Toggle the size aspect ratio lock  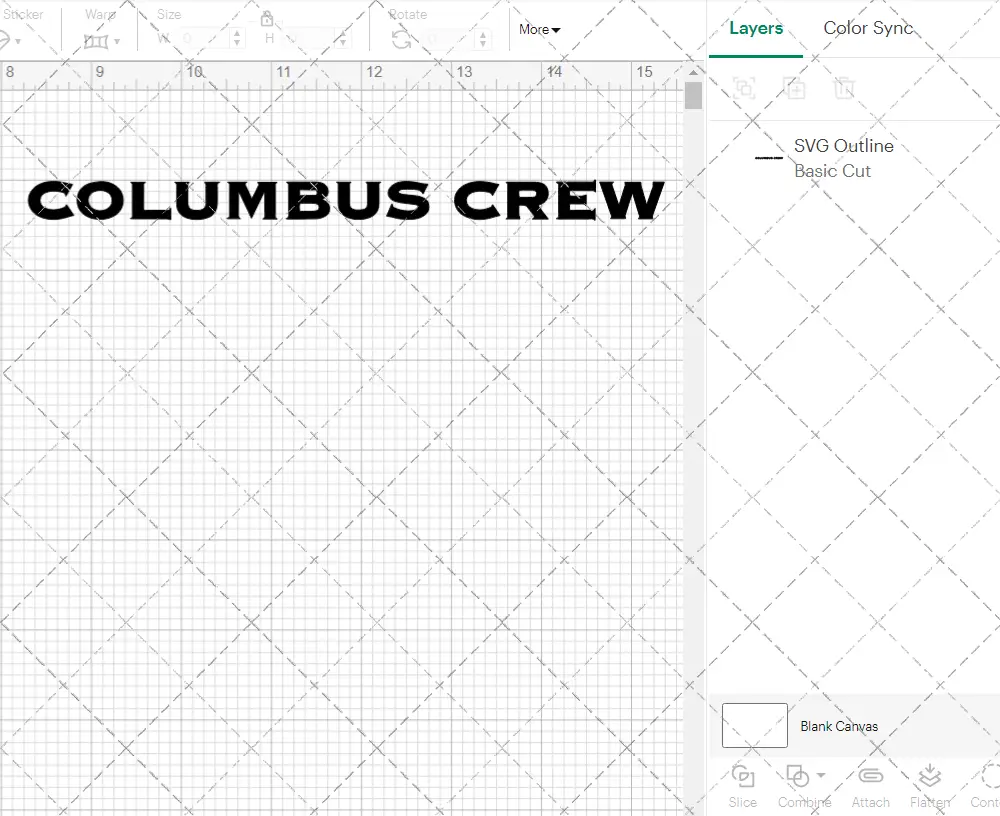(266, 19)
